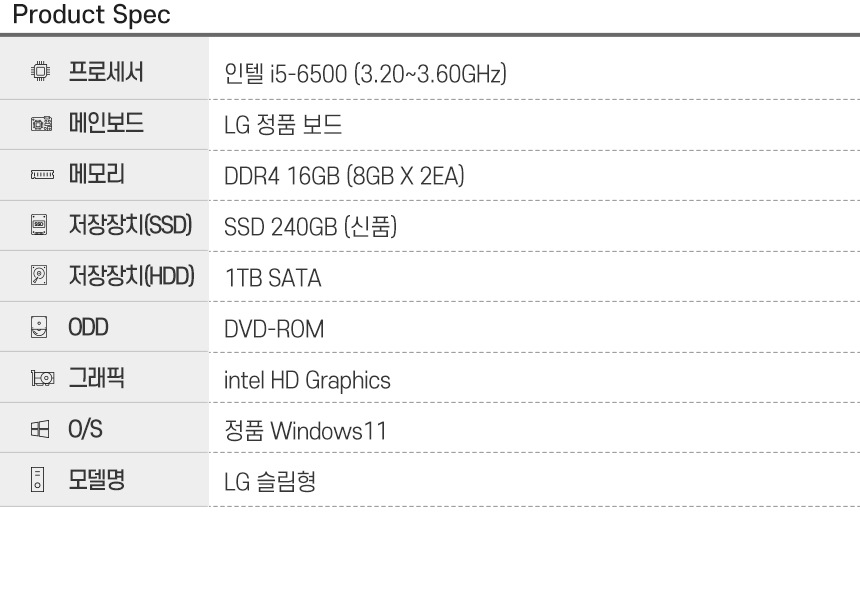Click the ODD optical drive icon
This screenshot has width=860, height=600.
point(39,327)
